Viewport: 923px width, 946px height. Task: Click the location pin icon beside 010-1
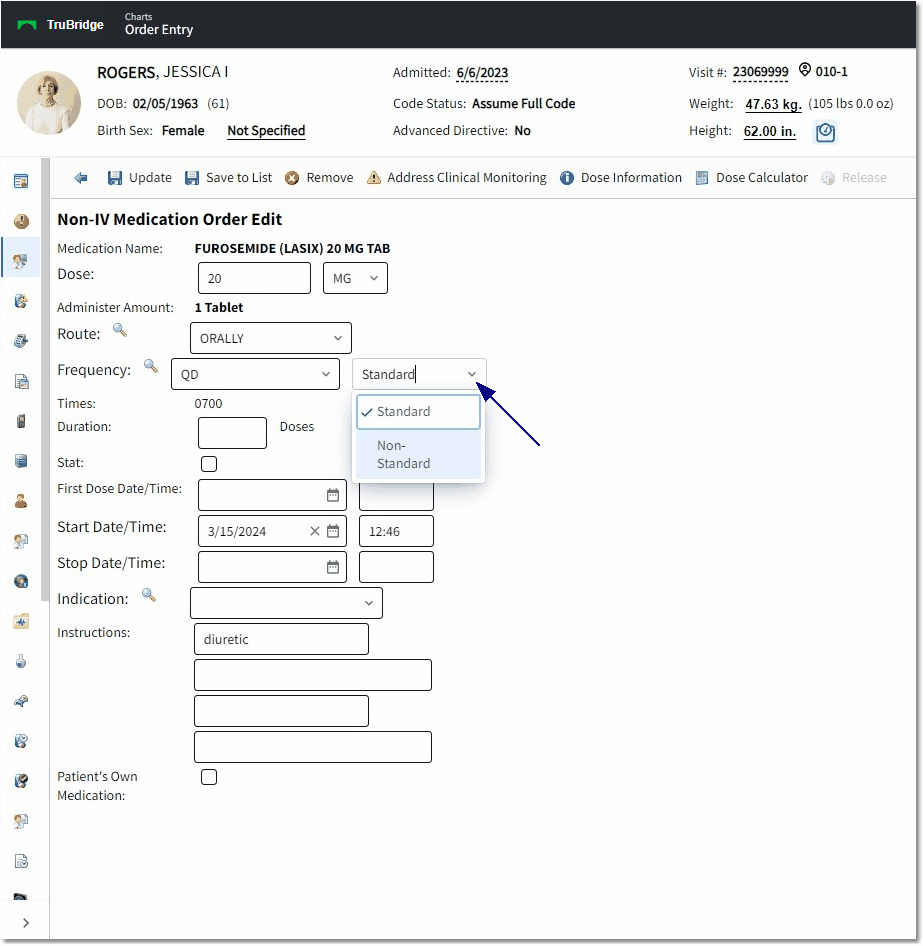click(805, 69)
